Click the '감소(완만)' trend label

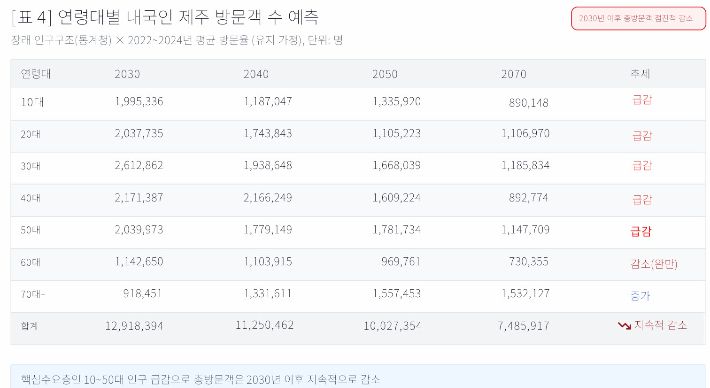click(x=654, y=264)
